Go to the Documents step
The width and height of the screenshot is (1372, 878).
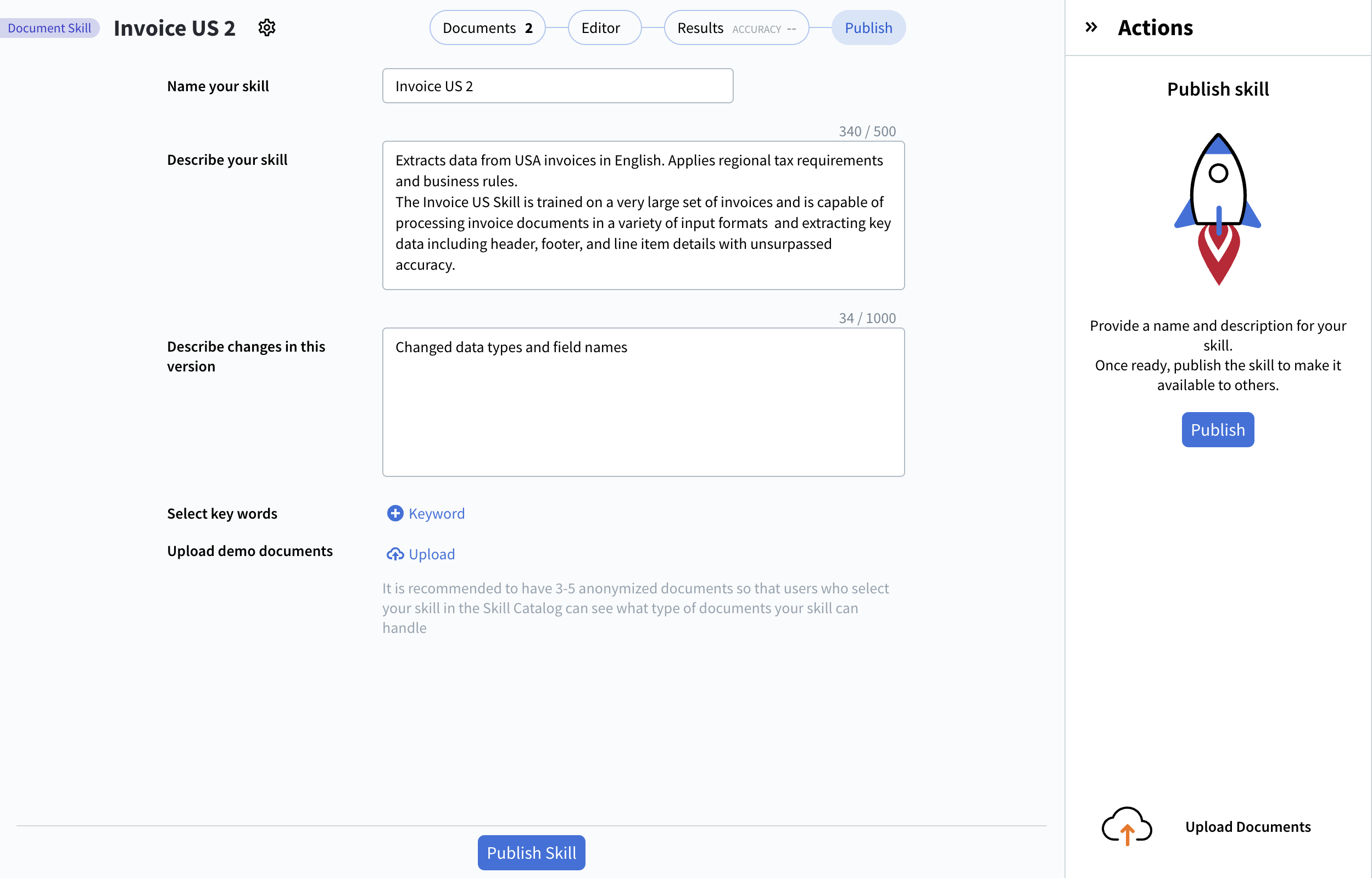487,27
